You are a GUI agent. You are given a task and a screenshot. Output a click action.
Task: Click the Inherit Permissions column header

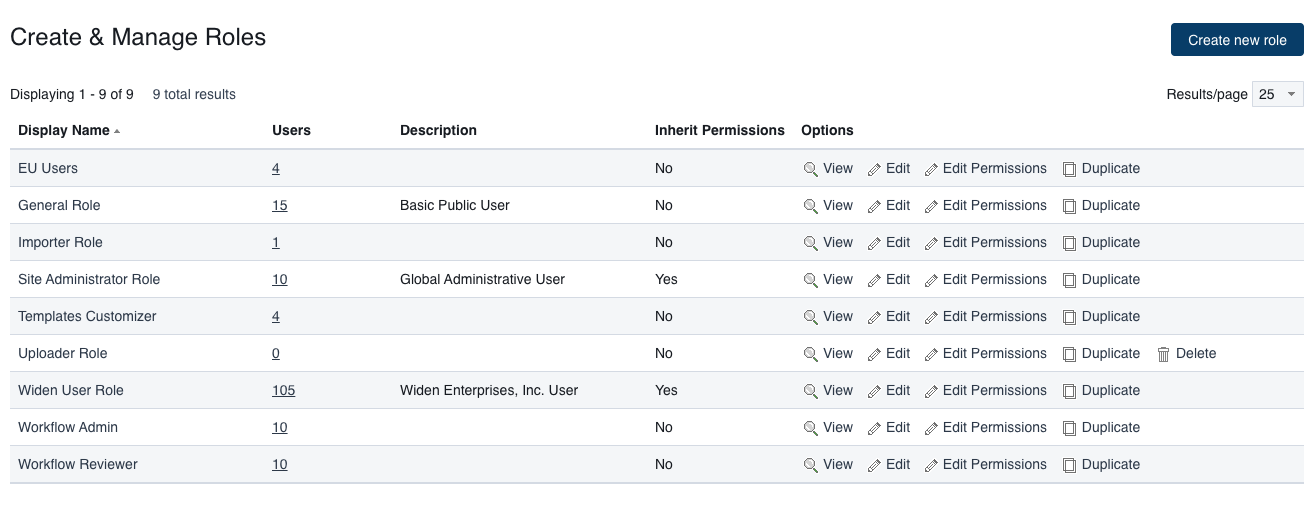pyautogui.click(x=719, y=130)
